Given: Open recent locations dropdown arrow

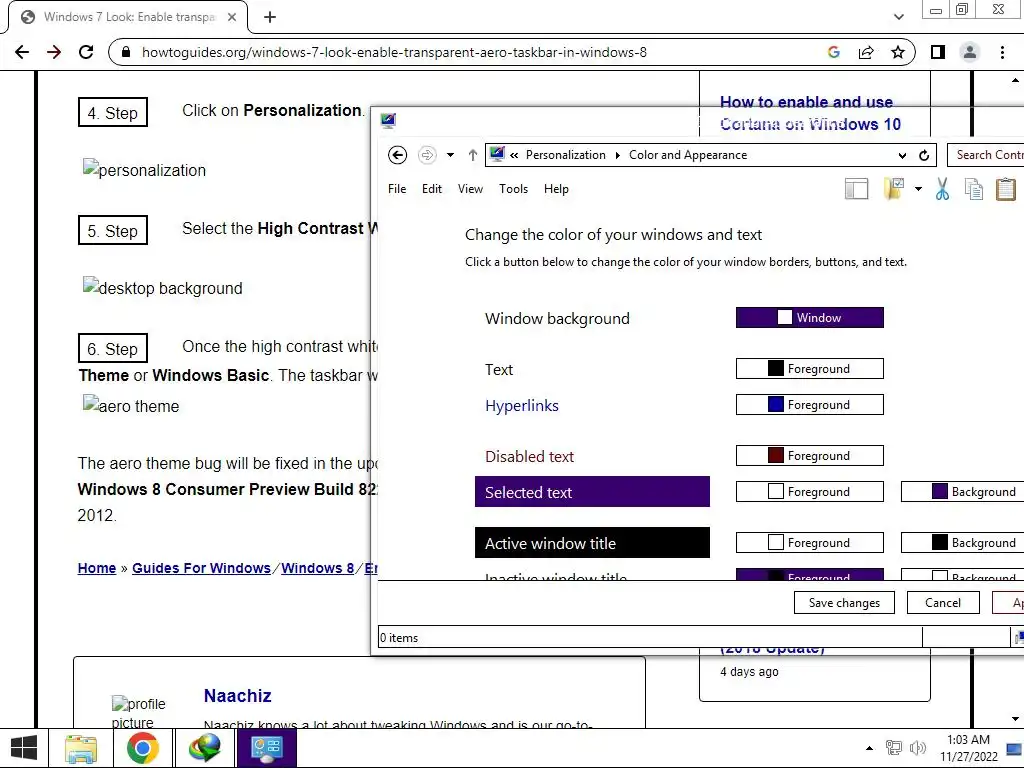Looking at the screenshot, I should [450, 155].
